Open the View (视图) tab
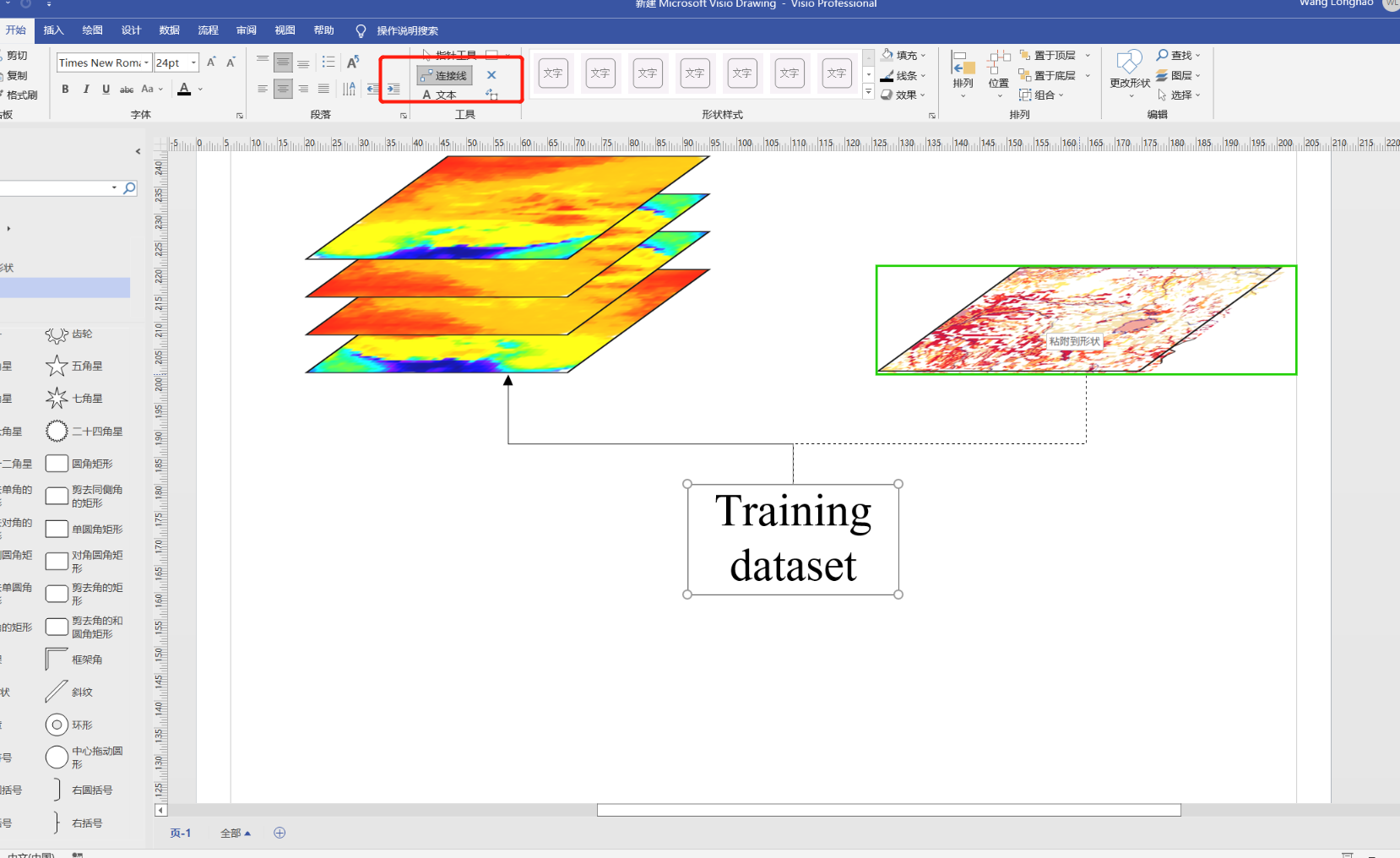 point(285,30)
